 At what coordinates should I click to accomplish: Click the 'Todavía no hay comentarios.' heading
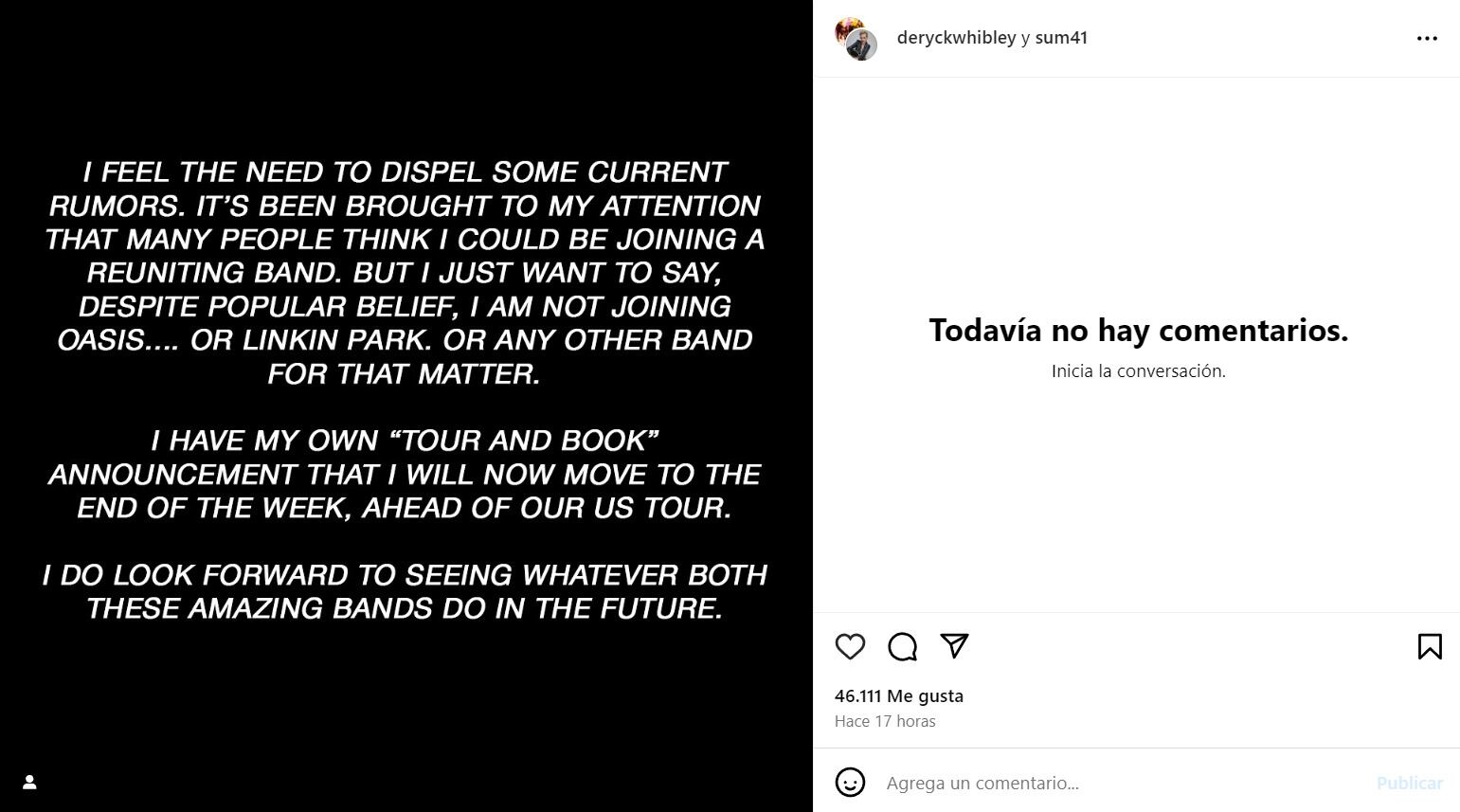tap(1138, 330)
